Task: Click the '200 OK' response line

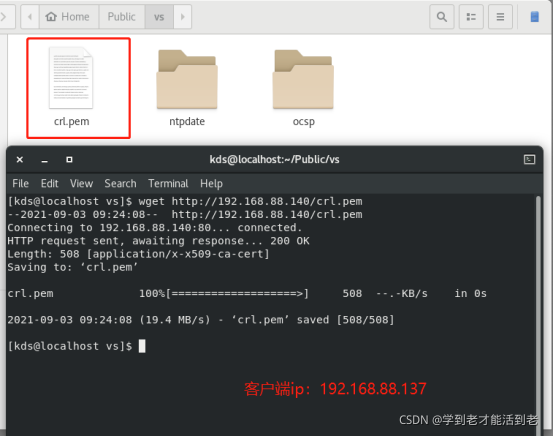Action: pyautogui.click(x=158, y=241)
